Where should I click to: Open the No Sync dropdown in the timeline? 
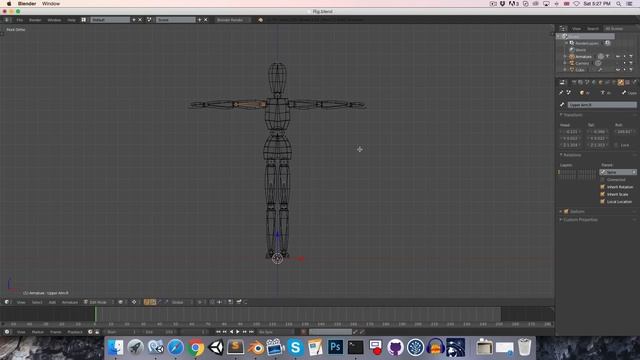(276, 332)
